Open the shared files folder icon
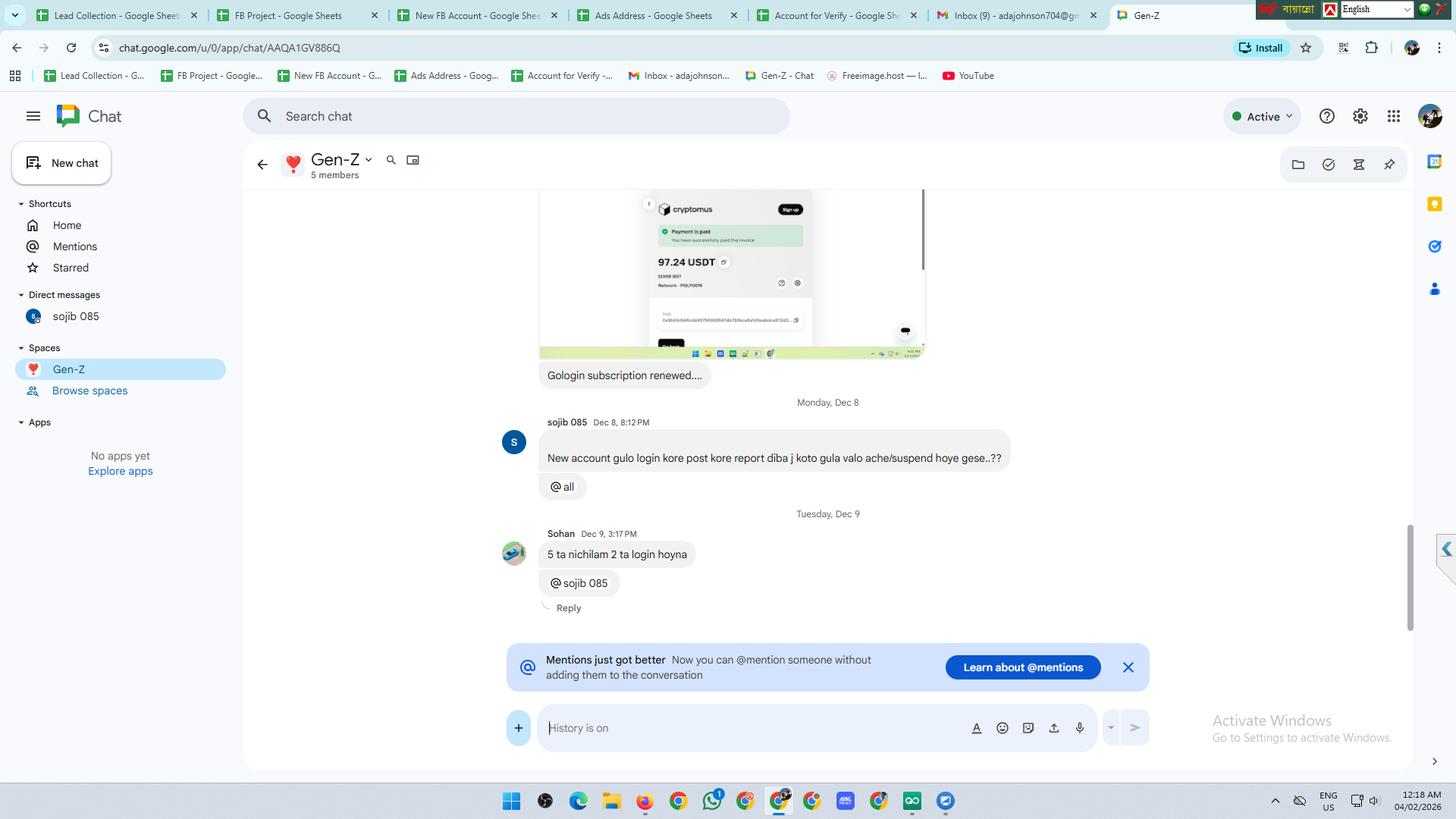Image resolution: width=1456 pixels, height=819 pixels. [x=1298, y=165]
